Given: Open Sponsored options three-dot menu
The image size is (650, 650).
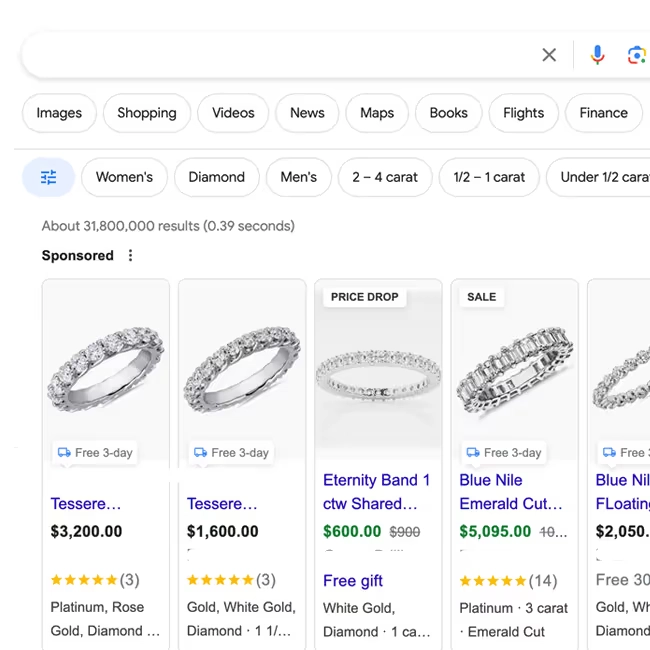Looking at the screenshot, I should [130, 255].
